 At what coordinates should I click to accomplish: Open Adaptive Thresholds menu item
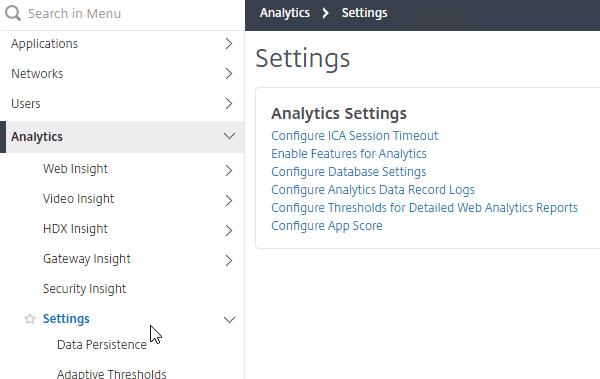pos(111,374)
